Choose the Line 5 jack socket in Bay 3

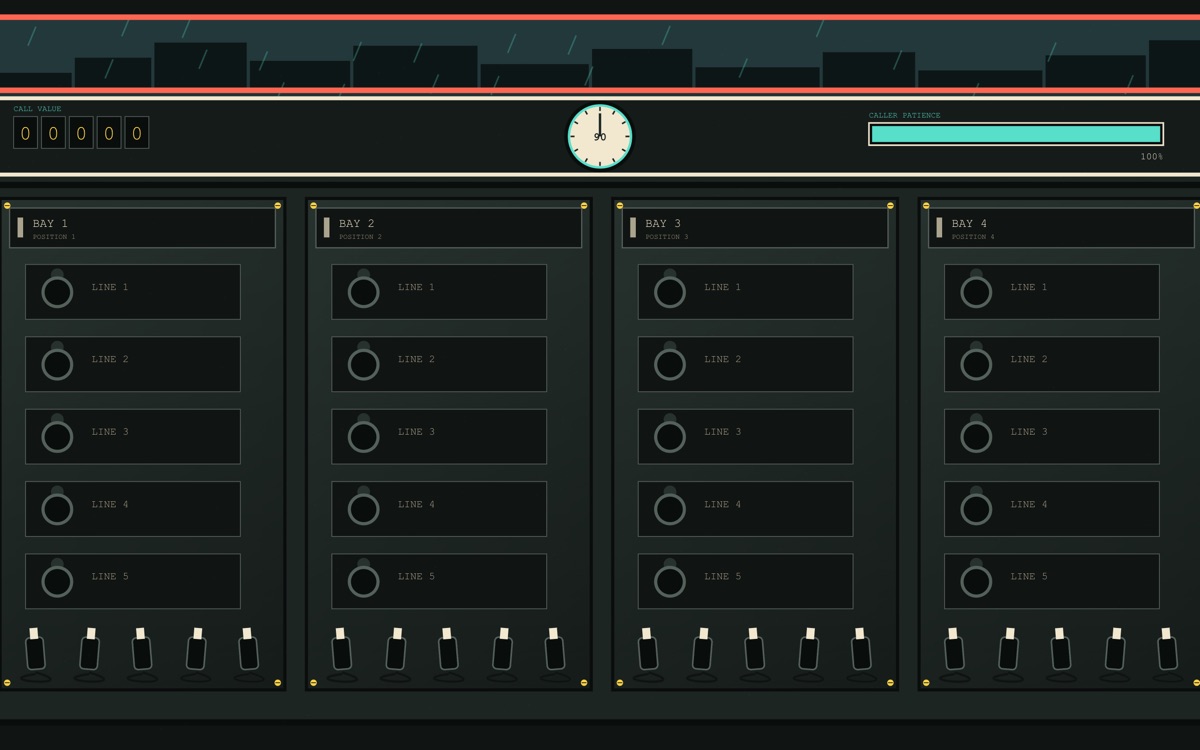click(670, 581)
